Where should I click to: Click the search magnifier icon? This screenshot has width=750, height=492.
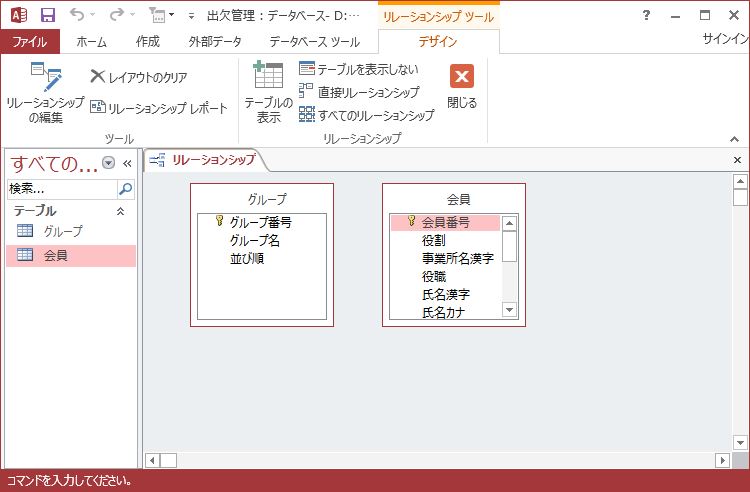(125, 189)
